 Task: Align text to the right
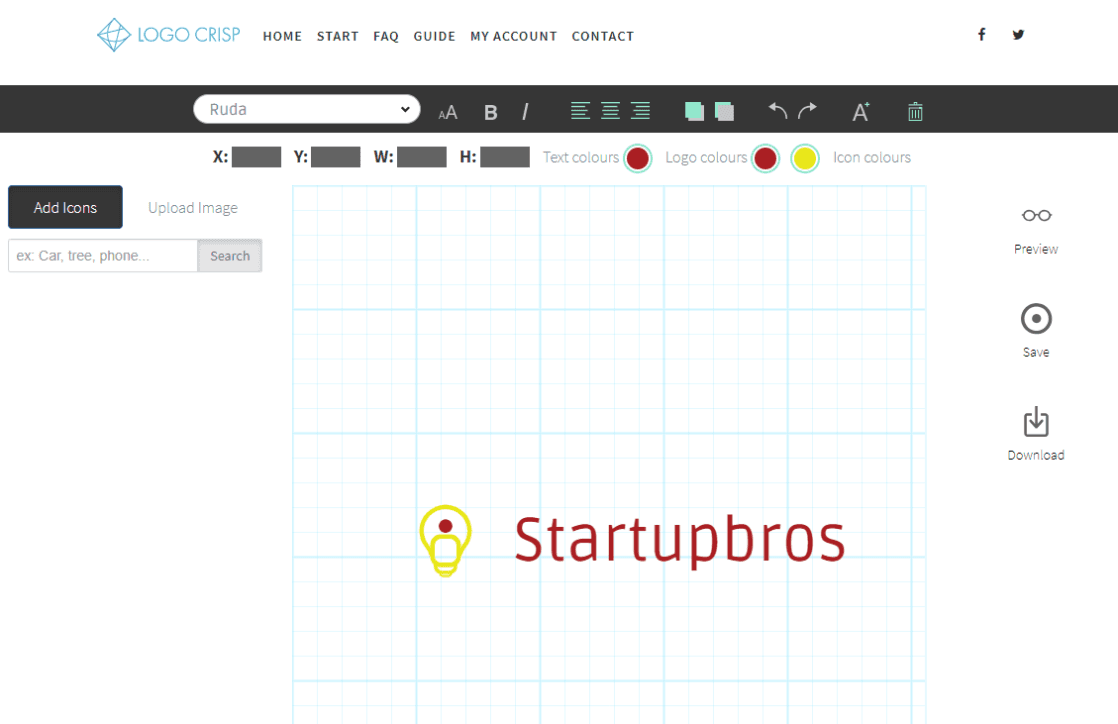pos(640,111)
